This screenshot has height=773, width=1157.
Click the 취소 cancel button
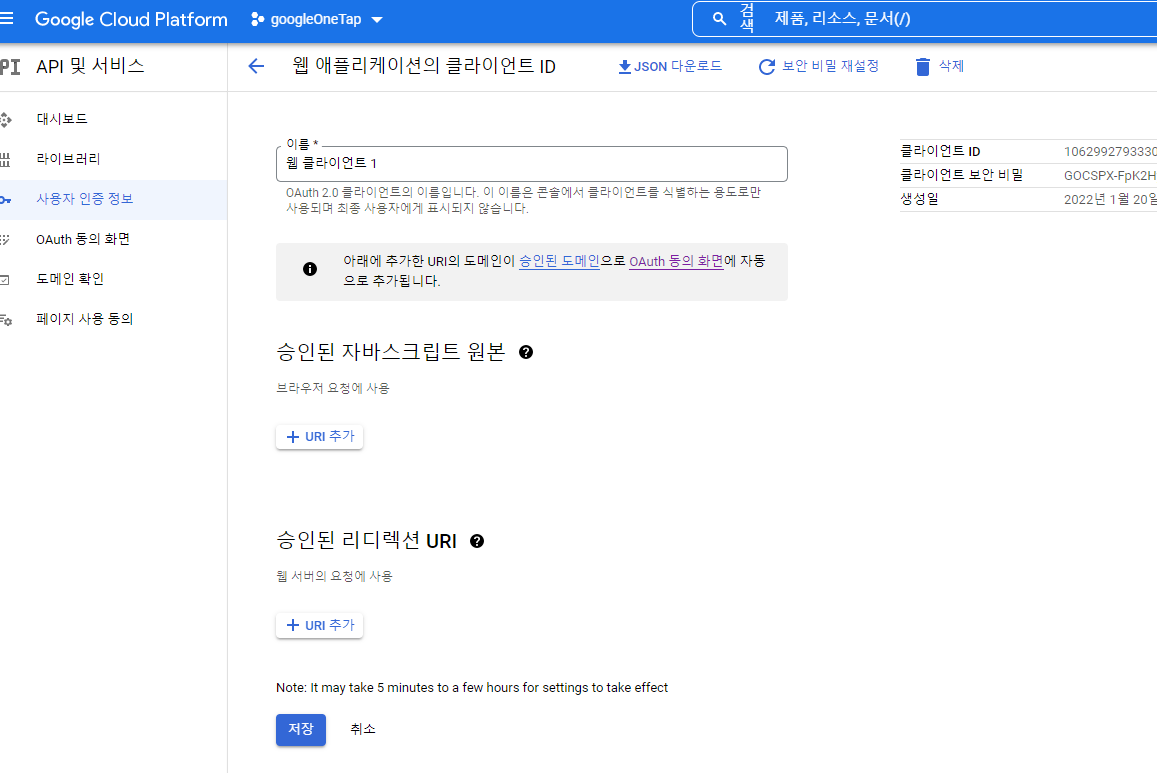coord(362,729)
